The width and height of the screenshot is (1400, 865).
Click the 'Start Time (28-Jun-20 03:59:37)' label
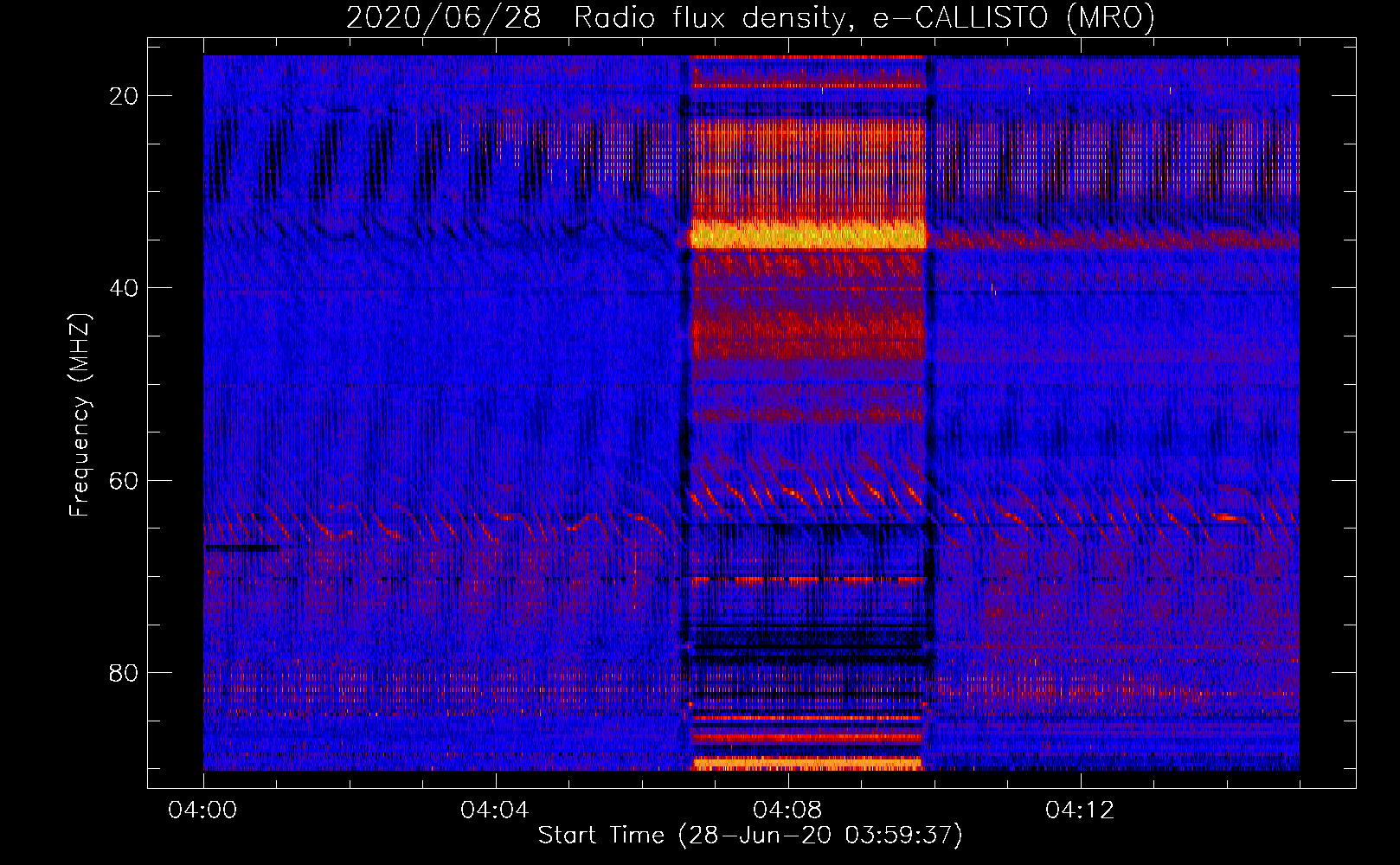point(750,836)
